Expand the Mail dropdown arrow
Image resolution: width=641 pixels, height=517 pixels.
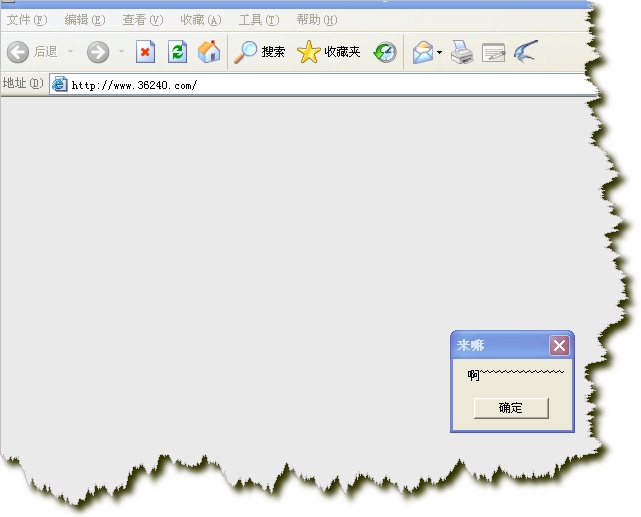pos(439,52)
